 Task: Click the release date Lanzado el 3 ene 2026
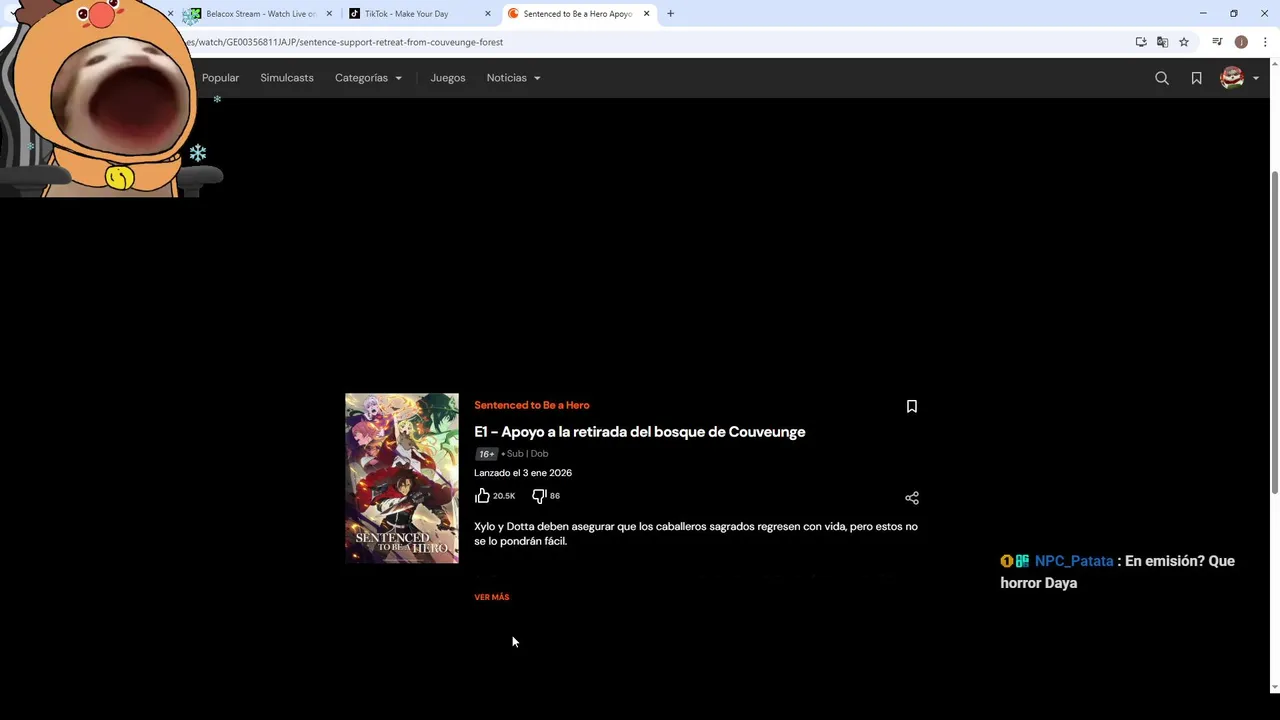tap(523, 473)
